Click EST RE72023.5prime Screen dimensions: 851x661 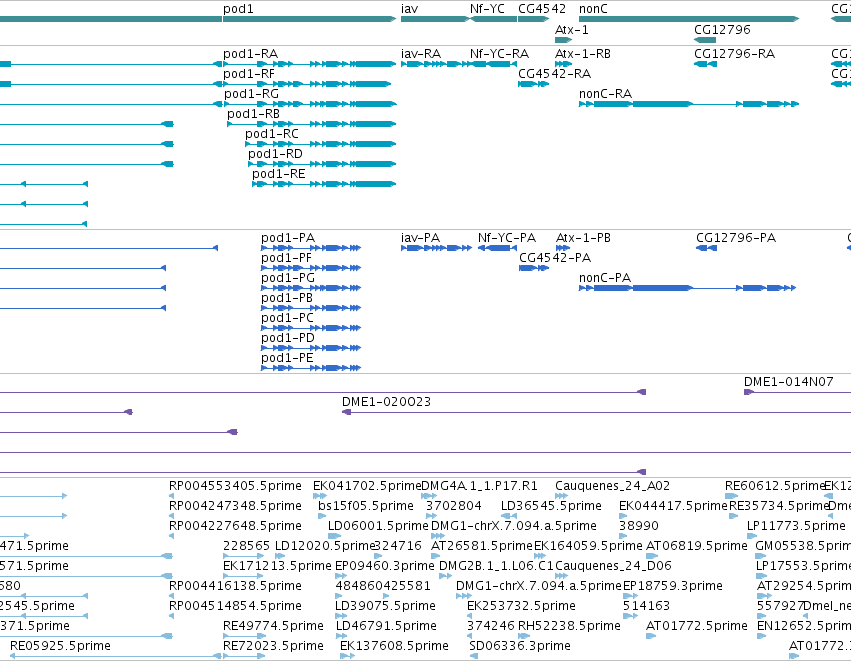coord(244,657)
